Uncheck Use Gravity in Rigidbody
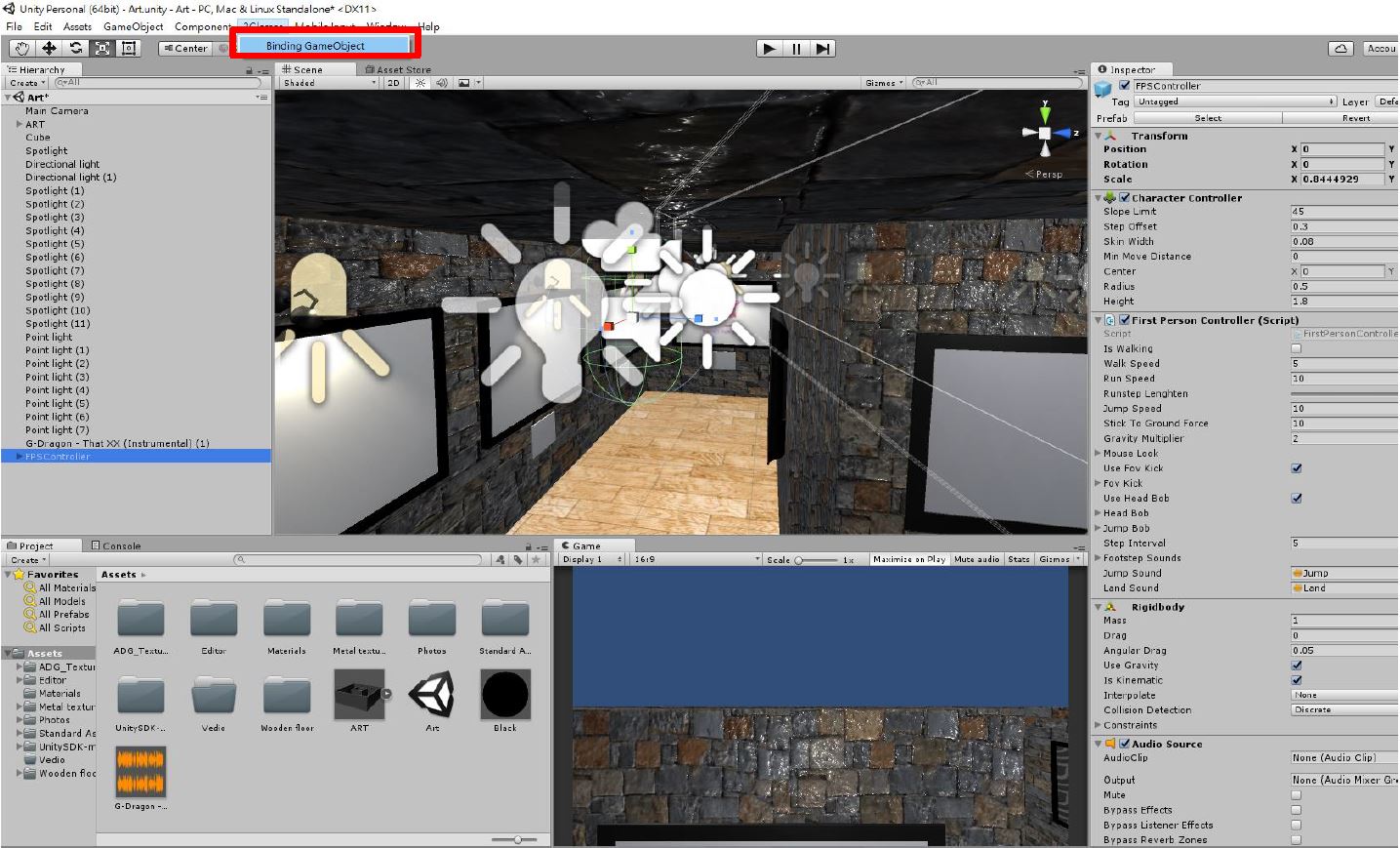The width and height of the screenshot is (1400, 848). coord(1297,666)
